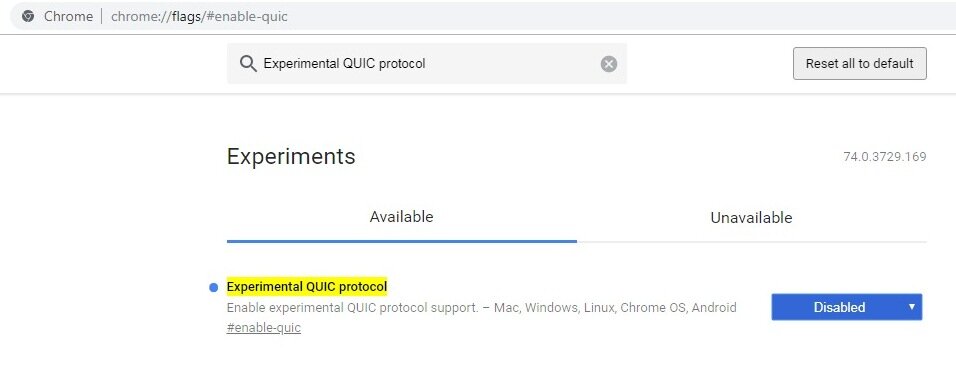Image resolution: width=956 pixels, height=376 pixels.
Task: Clear the search with the X icon
Action: pyautogui.click(x=608, y=63)
